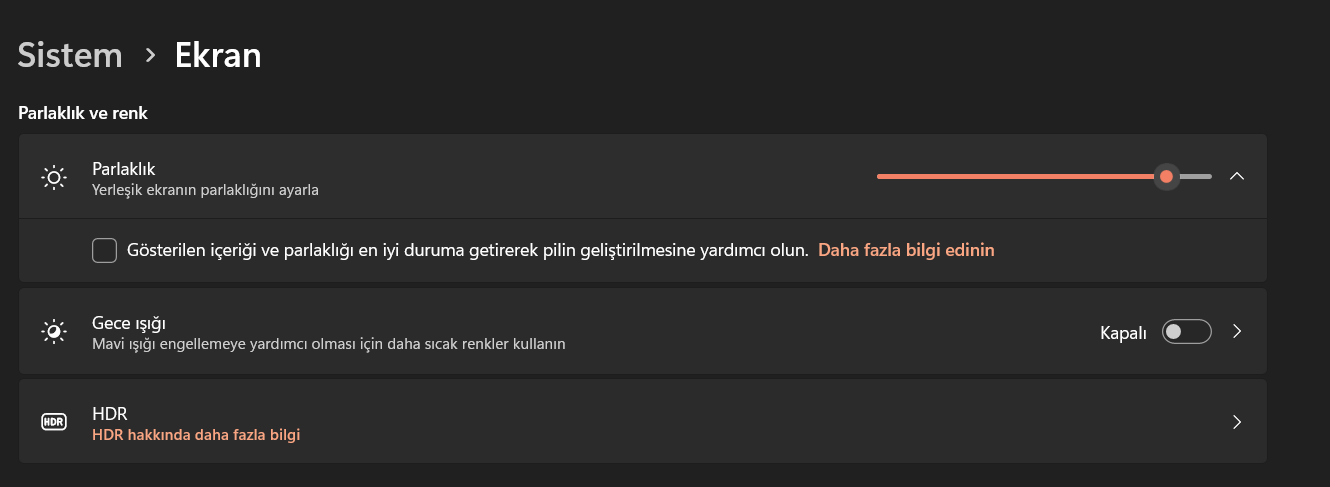Click the Parlaklık row title text

(123, 169)
